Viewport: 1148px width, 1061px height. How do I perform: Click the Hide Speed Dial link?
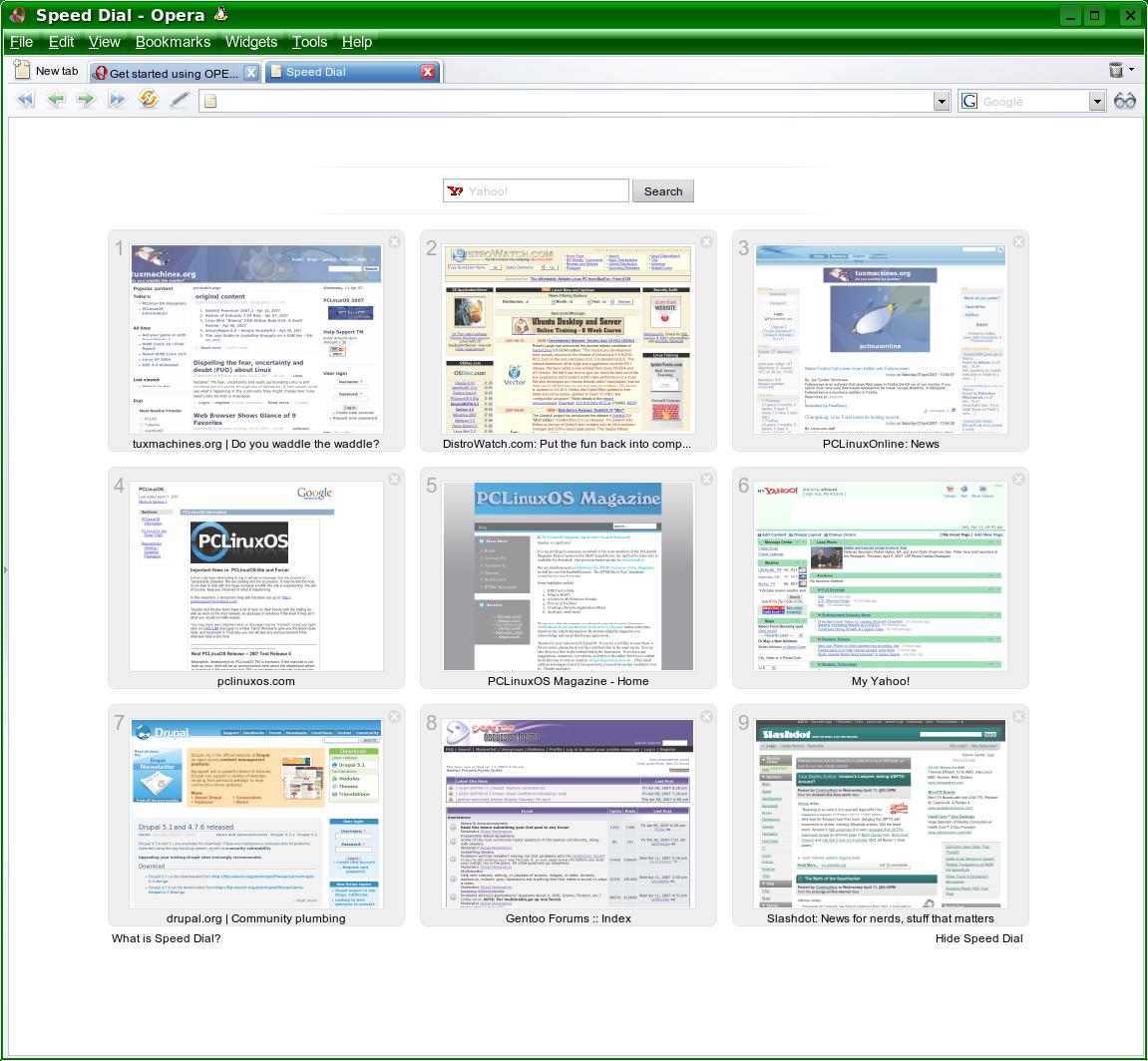pyautogui.click(x=978, y=938)
